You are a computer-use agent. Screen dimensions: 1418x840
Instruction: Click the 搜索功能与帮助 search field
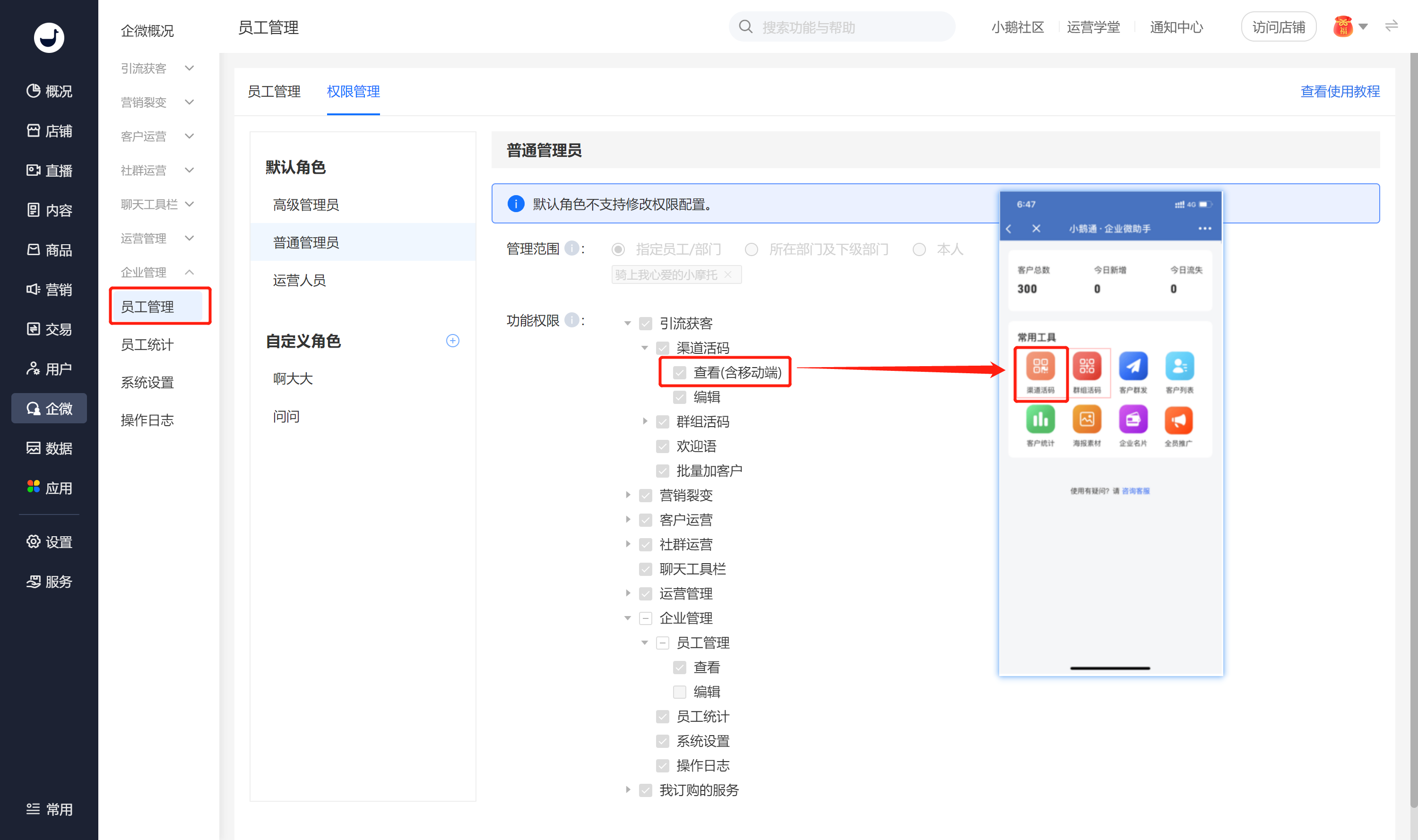click(x=842, y=26)
